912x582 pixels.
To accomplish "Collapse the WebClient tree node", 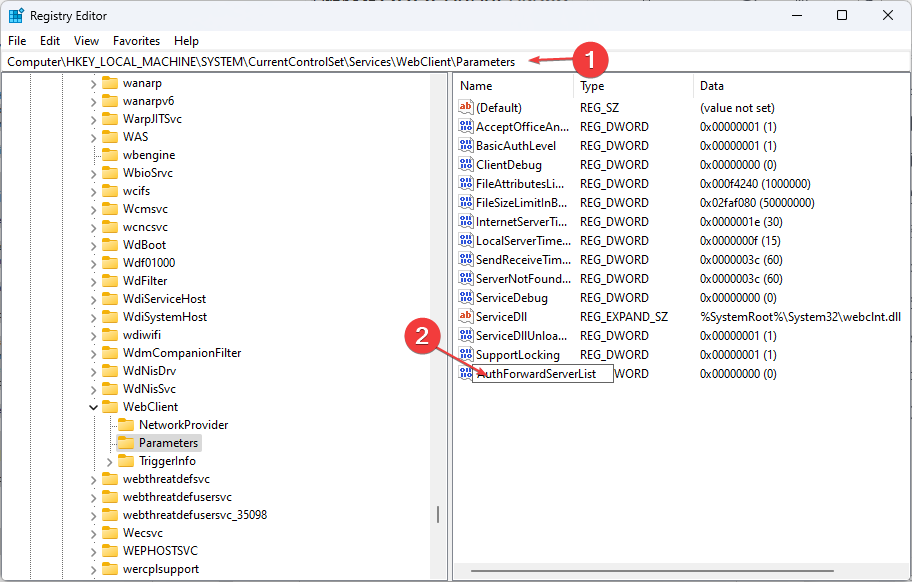I will click(x=93, y=407).
